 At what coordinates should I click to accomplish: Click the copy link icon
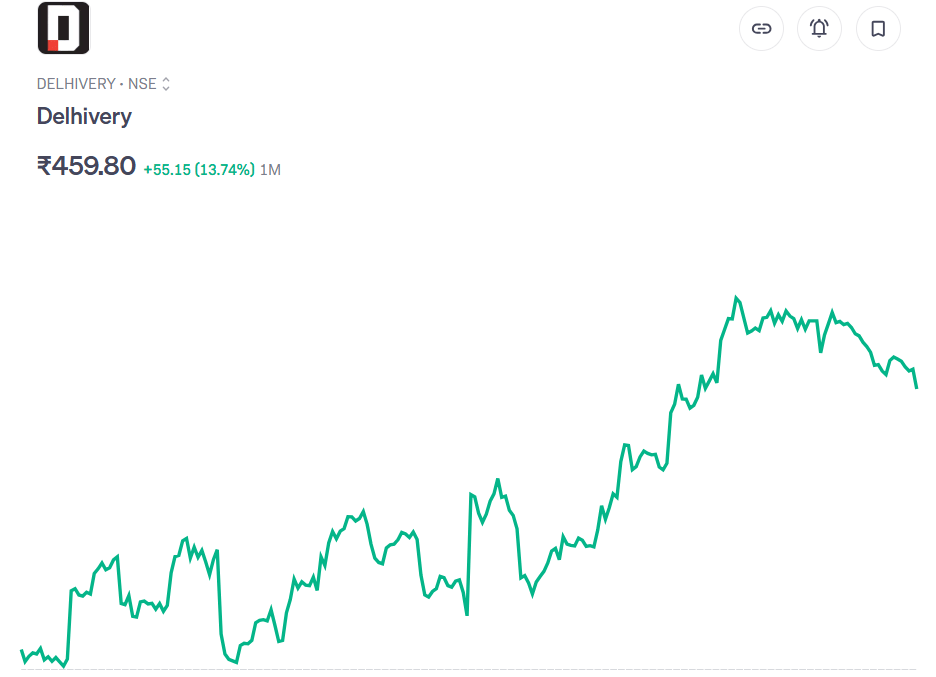[x=761, y=29]
